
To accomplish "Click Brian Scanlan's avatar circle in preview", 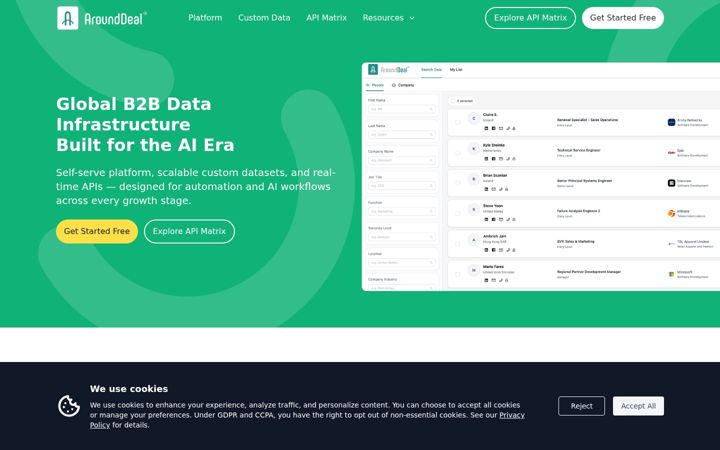I will click(x=474, y=179).
